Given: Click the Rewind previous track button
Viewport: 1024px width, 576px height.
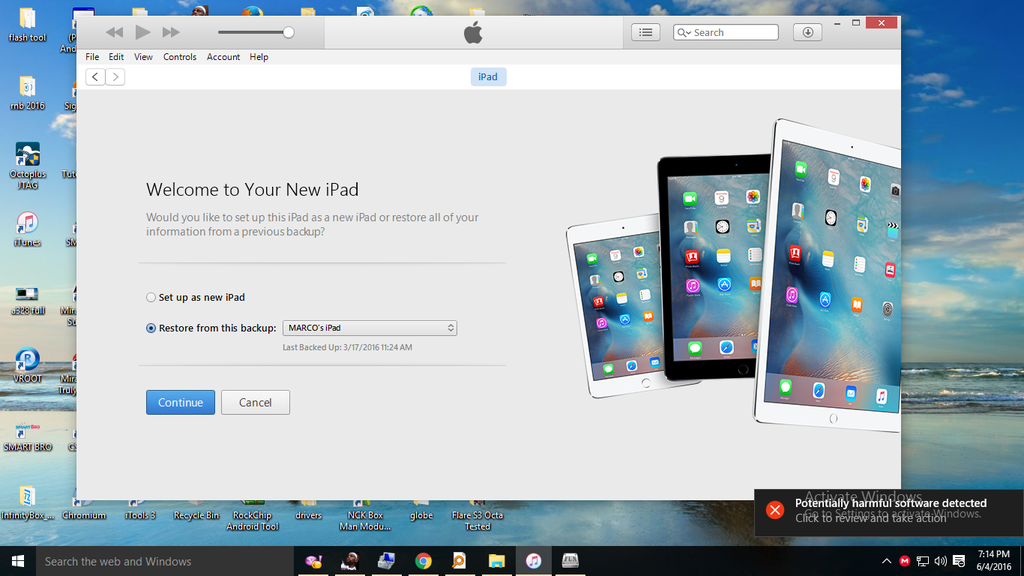Looking at the screenshot, I should (x=115, y=33).
